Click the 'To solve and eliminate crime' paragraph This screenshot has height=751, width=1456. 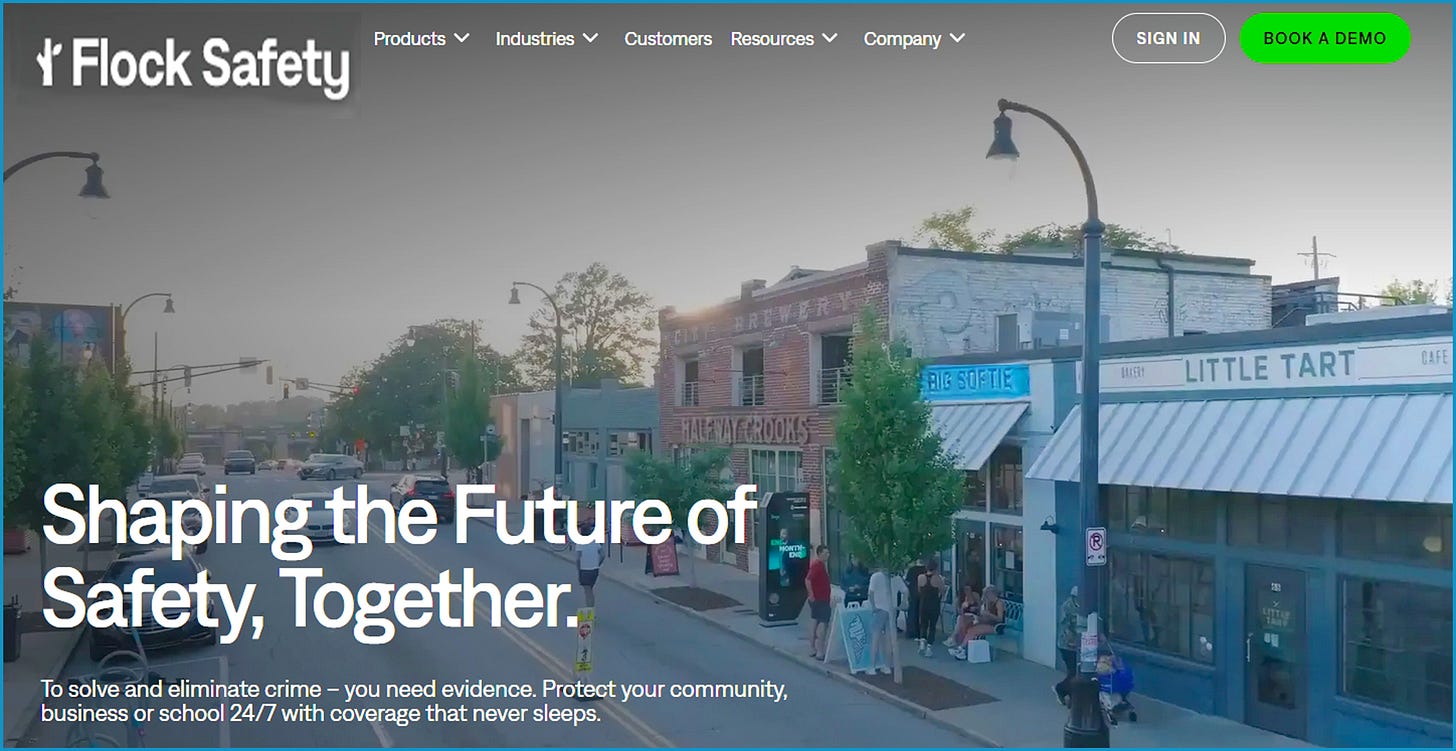[414, 701]
